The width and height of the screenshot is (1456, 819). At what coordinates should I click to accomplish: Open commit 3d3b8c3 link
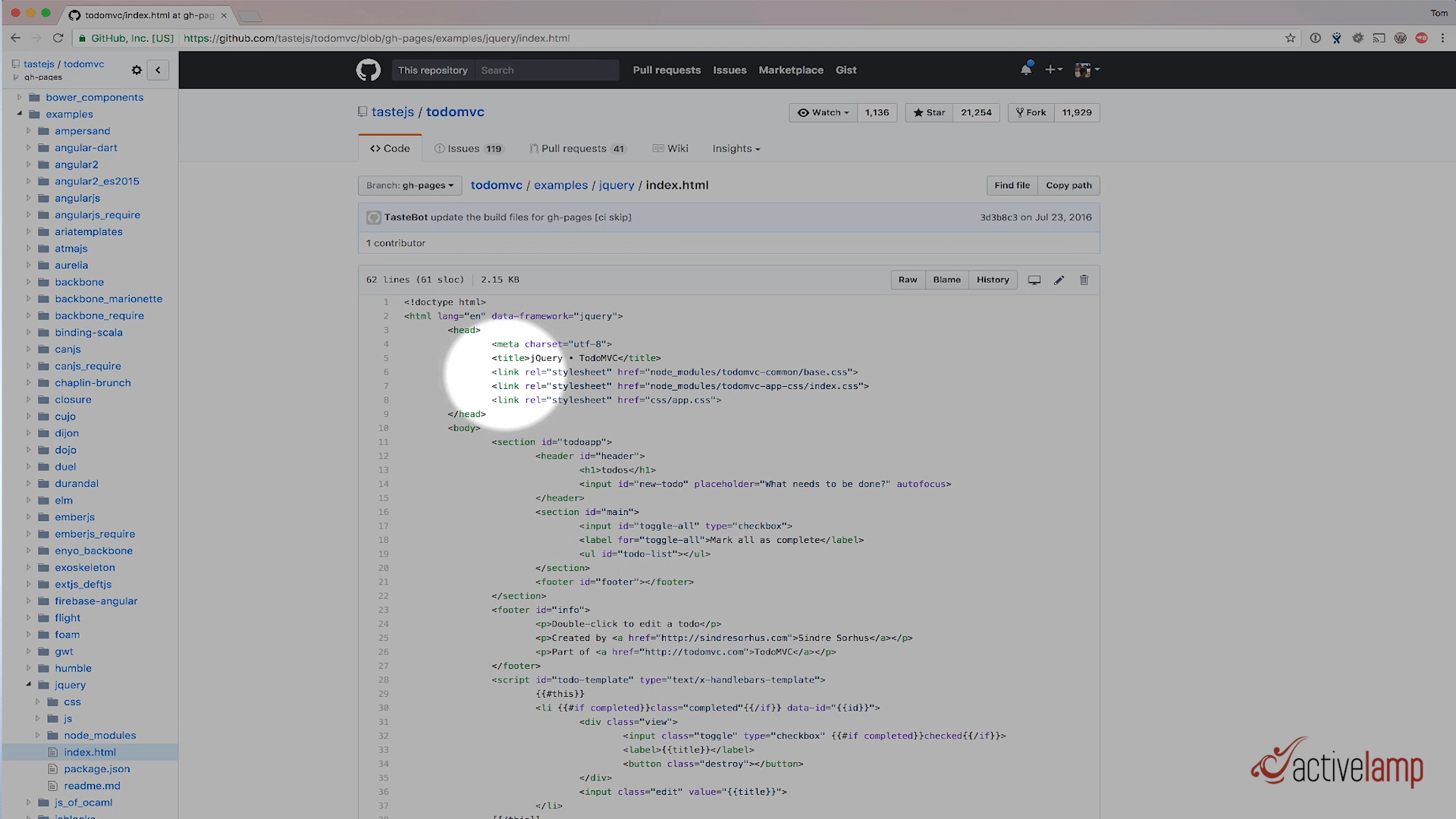tap(999, 218)
